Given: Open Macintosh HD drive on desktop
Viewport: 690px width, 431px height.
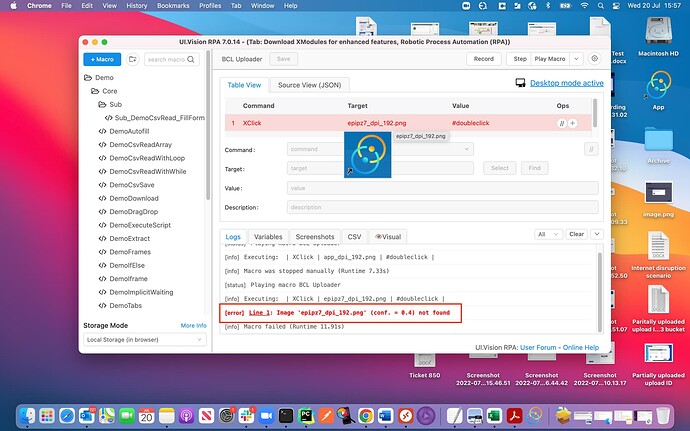Looking at the screenshot, I should (x=658, y=37).
